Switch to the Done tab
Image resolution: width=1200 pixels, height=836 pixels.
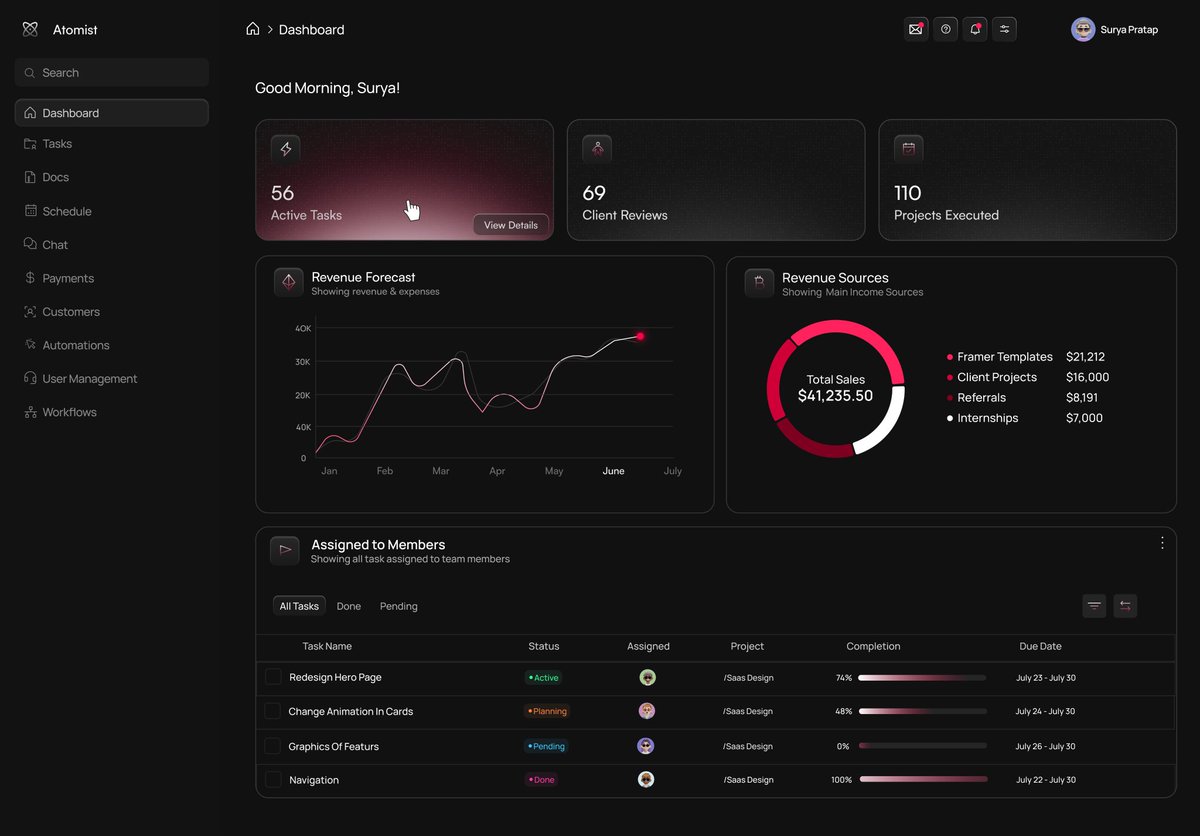349,606
